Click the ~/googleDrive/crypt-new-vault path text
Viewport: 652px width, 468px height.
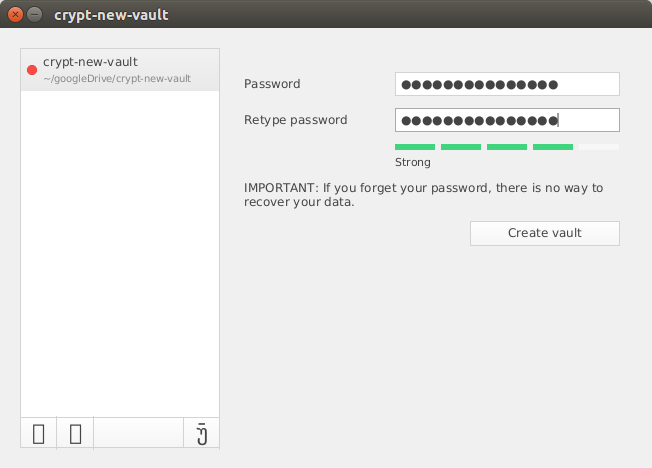[116, 78]
